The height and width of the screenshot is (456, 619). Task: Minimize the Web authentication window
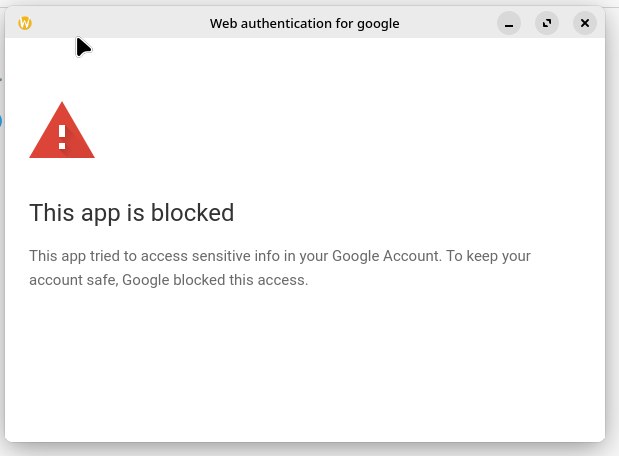pyautogui.click(x=509, y=23)
